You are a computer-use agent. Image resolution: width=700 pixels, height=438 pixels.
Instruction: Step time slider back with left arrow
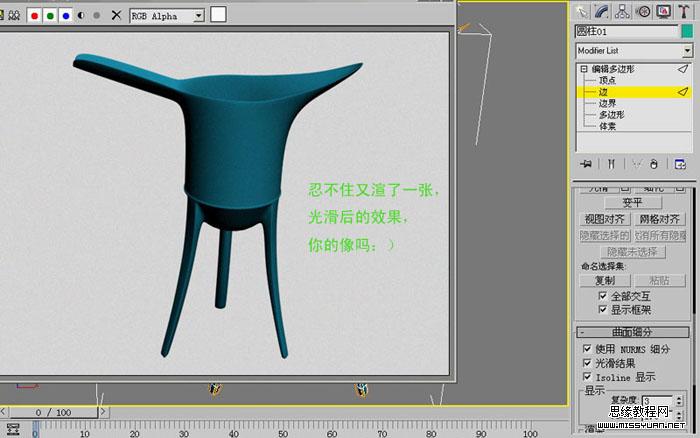[3, 412]
